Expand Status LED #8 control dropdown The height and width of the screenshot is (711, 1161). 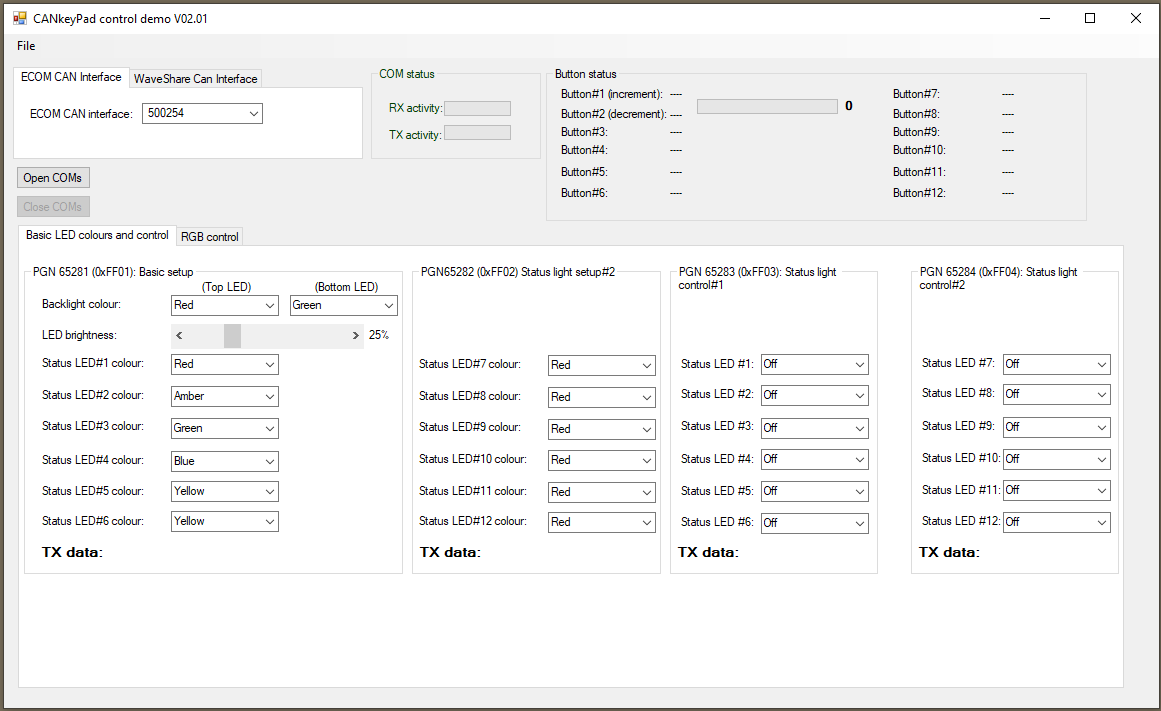1057,394
